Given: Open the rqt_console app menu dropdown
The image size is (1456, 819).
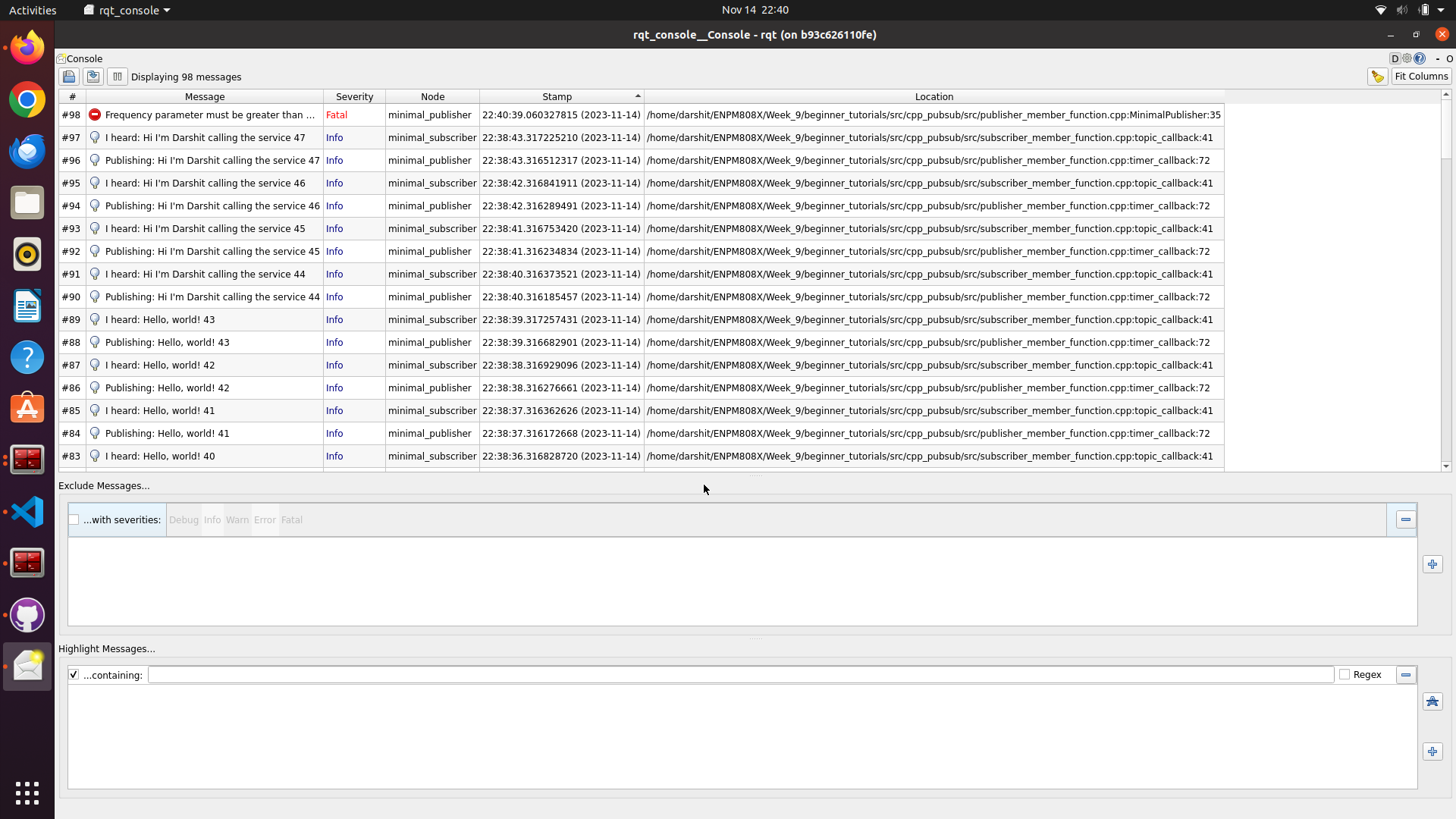Looking at the screenshot, I should pyautogui.click(x=127, y=10).
